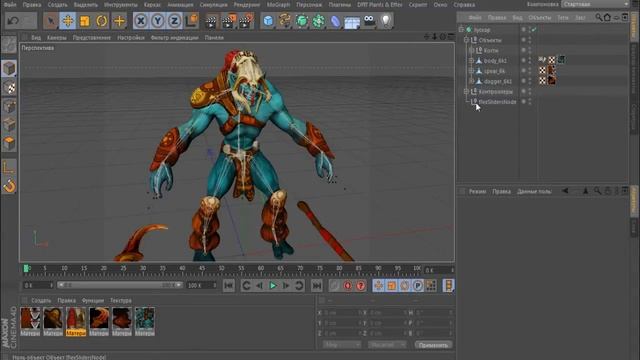Open the floor environment objects icon
Image resolution: width=640 pixels, height=360 pixels.
352,21
